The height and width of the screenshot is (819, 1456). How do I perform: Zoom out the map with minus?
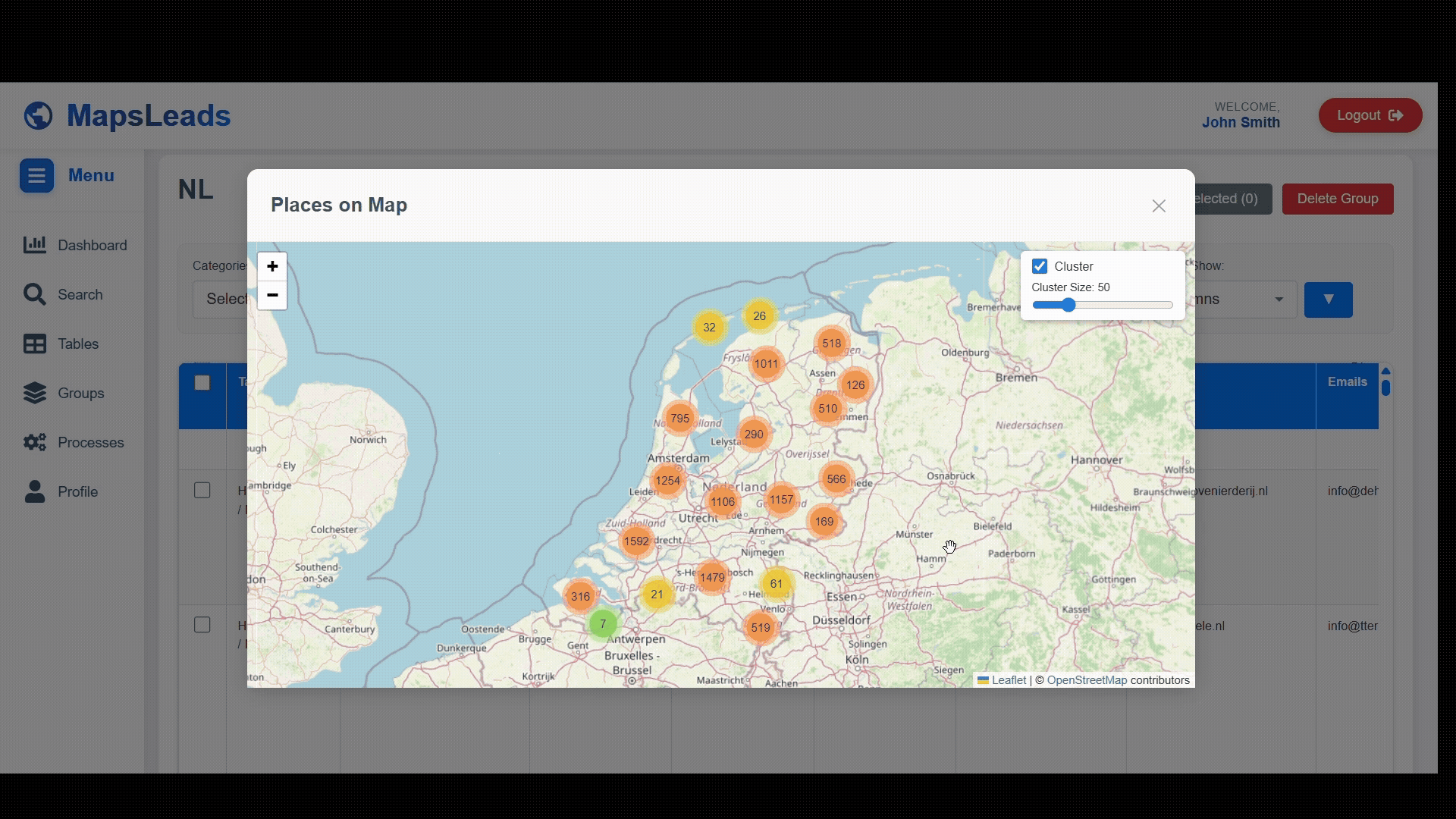coord(272,295)
